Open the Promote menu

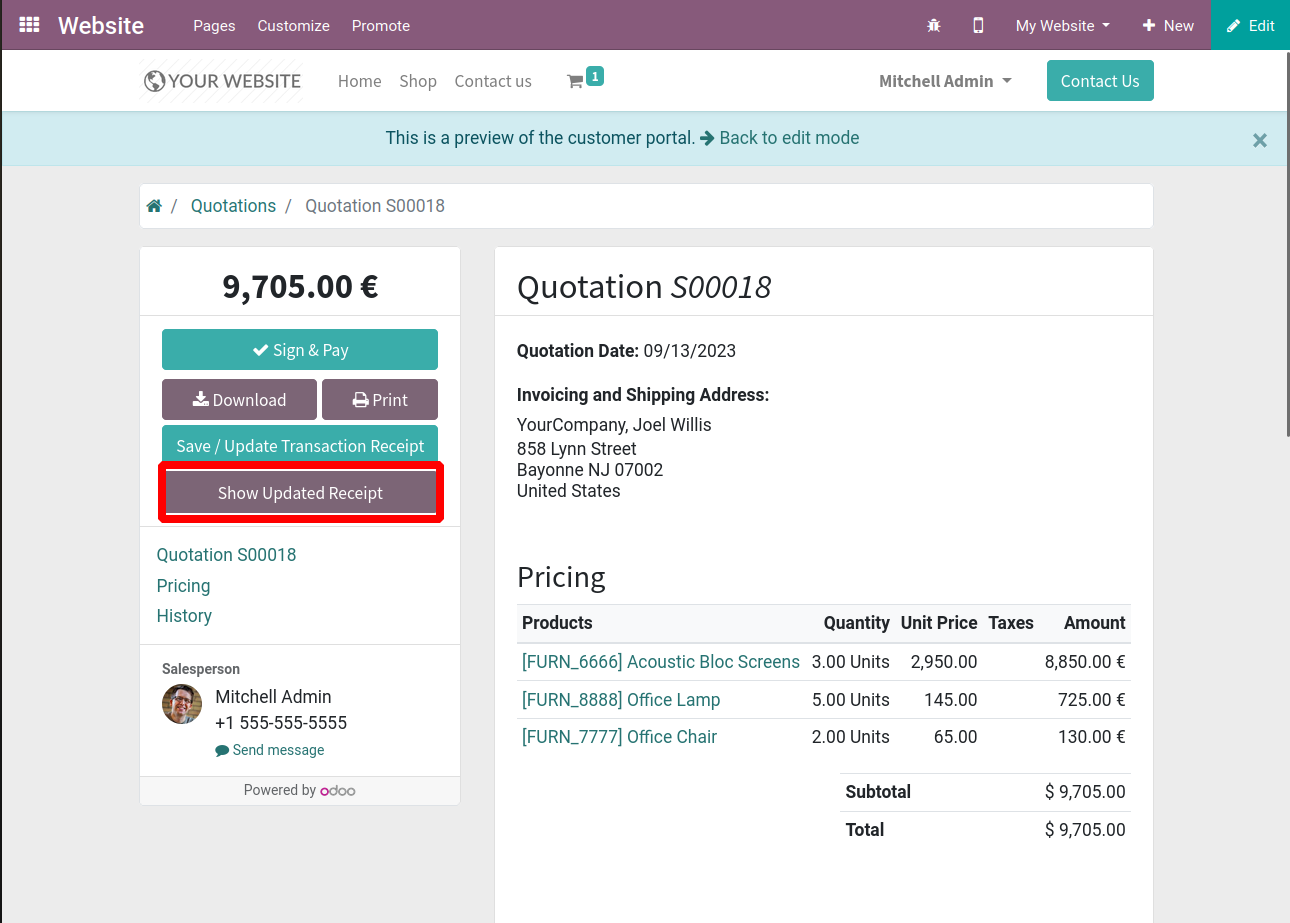click(380, 25)
